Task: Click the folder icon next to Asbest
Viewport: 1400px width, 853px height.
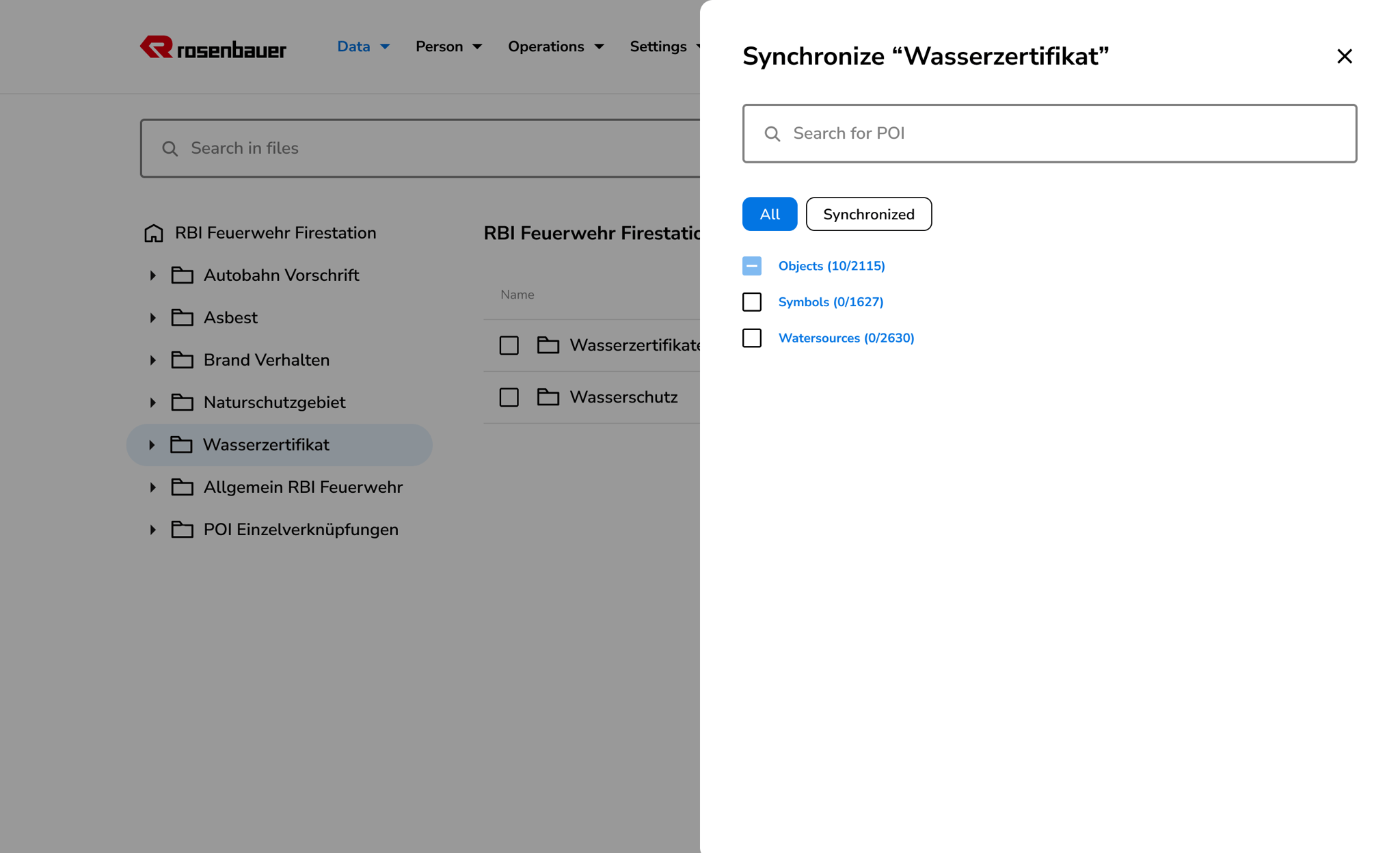Action: tap(183, 317)
